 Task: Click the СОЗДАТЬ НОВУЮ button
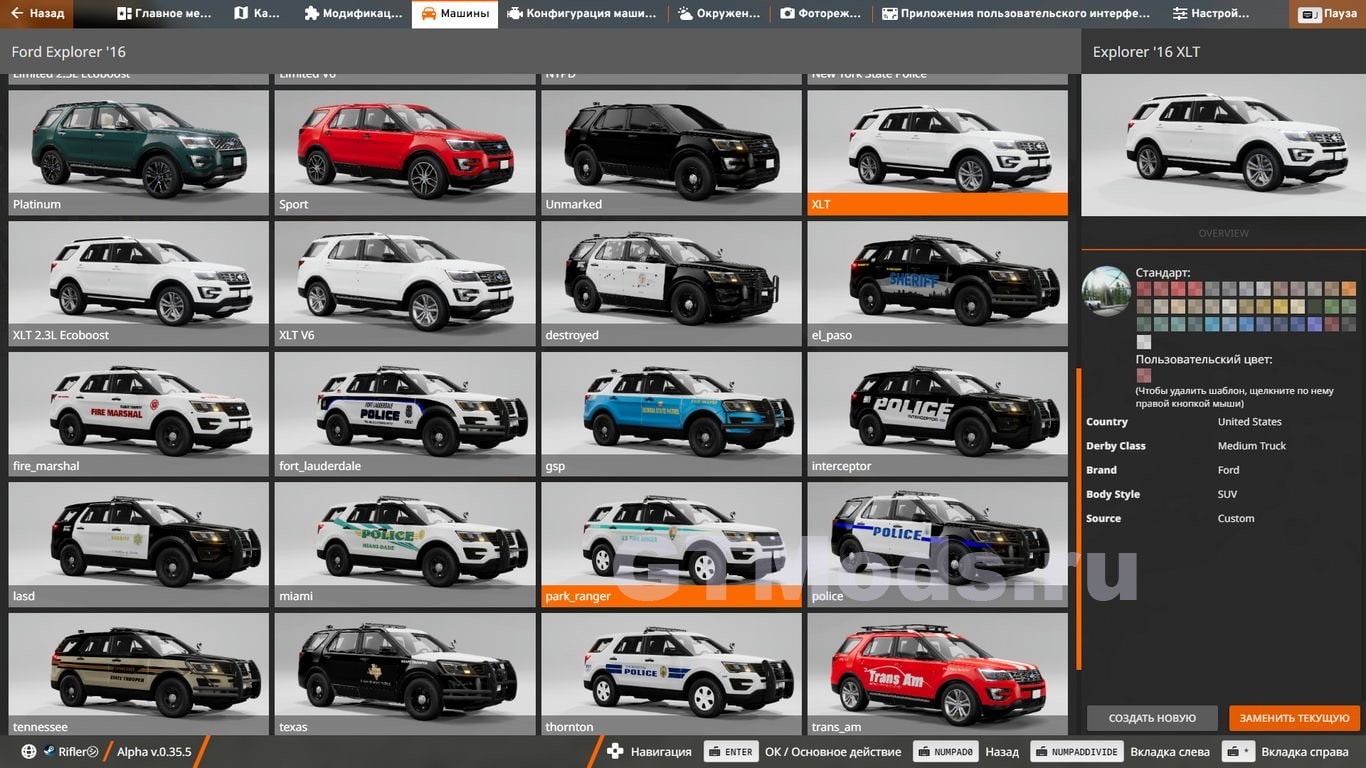coord(1152,718)
